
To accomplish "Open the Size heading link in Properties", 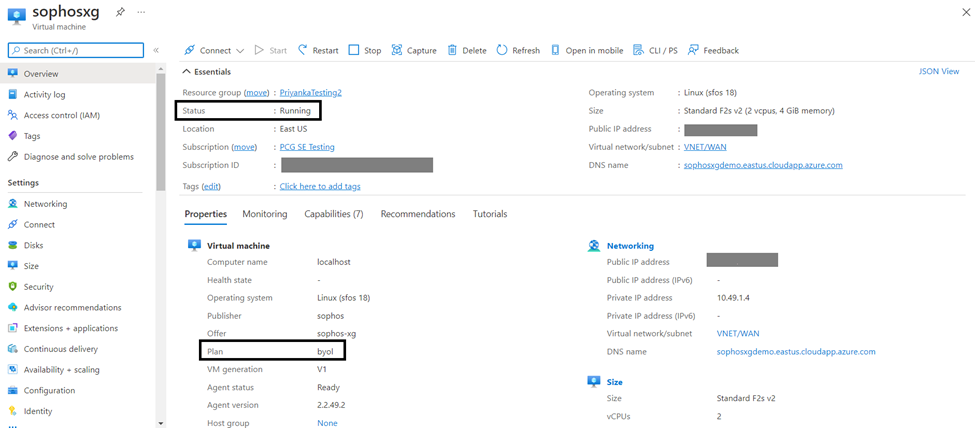I will pyautogui.click(x=615, y=382).
